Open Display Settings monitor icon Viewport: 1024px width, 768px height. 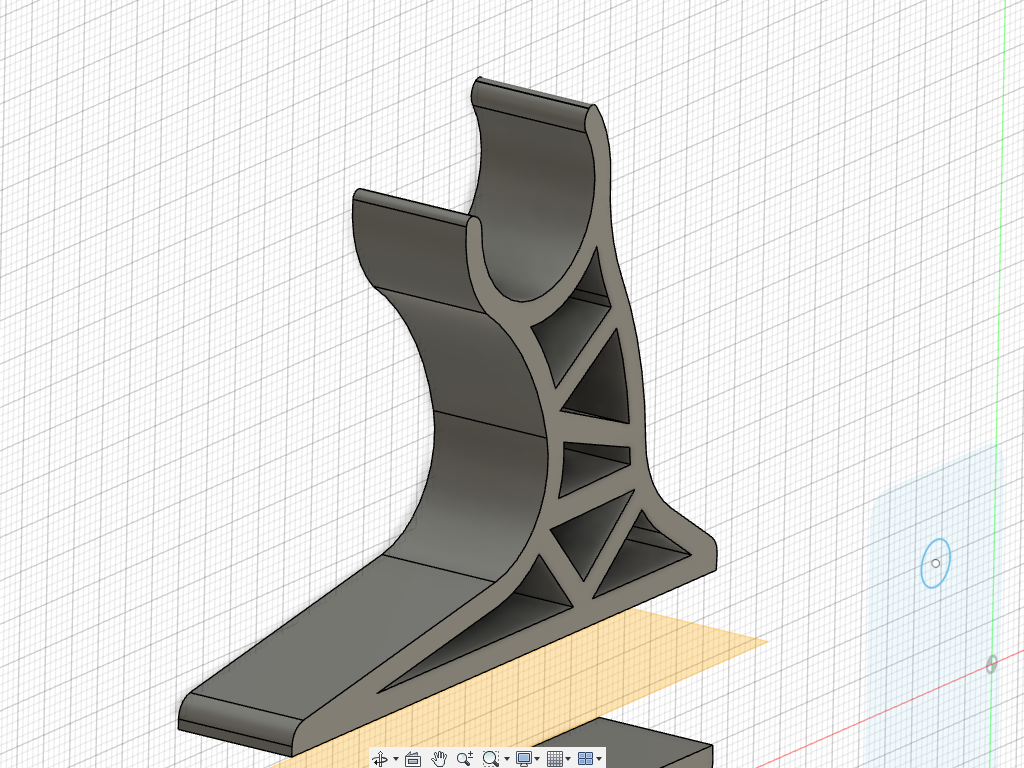point(523,758)
